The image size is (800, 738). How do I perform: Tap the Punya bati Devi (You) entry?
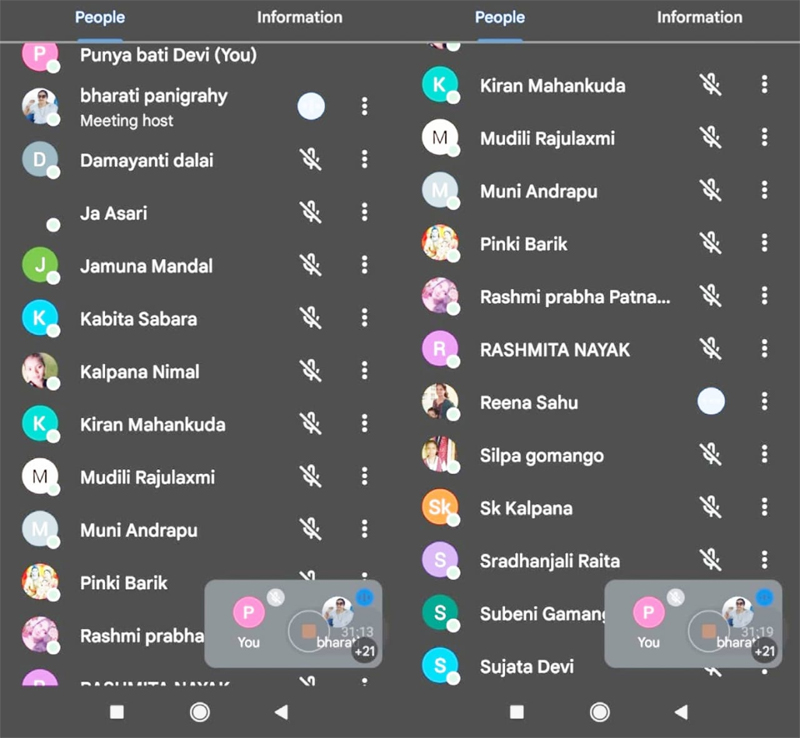[168, 55]
